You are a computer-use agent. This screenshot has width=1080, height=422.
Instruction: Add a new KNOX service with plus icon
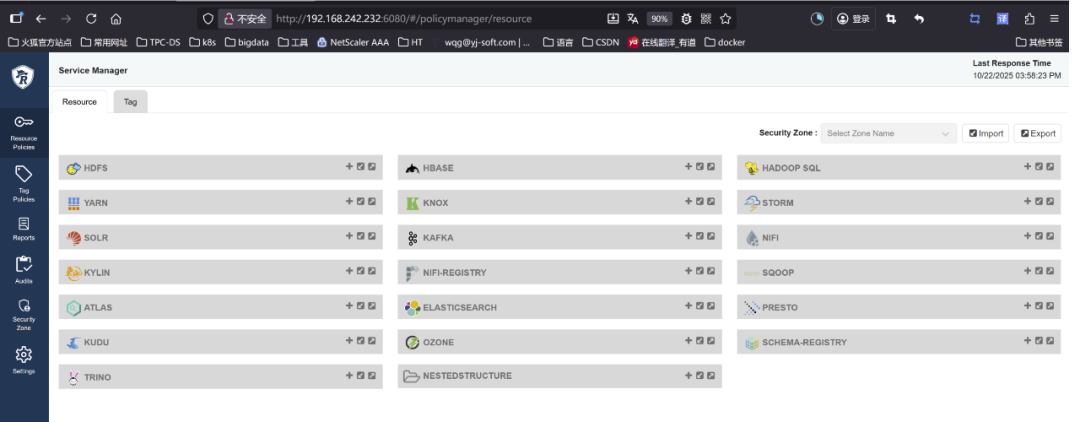688,202
